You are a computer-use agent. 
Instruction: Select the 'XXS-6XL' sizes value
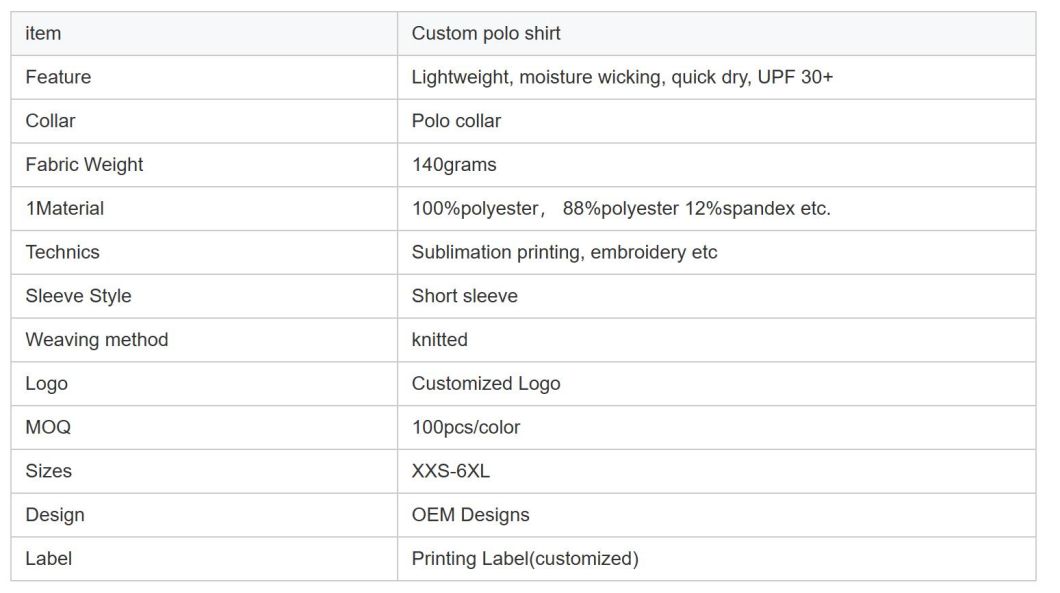point(451,471)
